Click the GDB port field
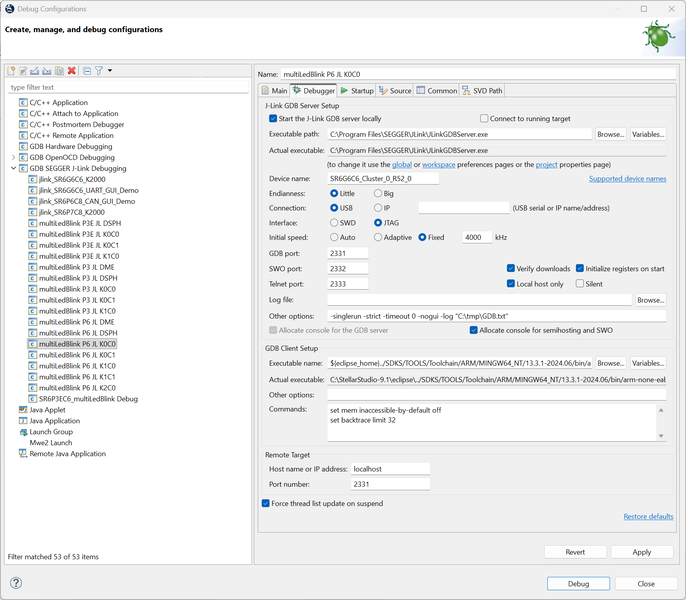 (x=347, y=253)
